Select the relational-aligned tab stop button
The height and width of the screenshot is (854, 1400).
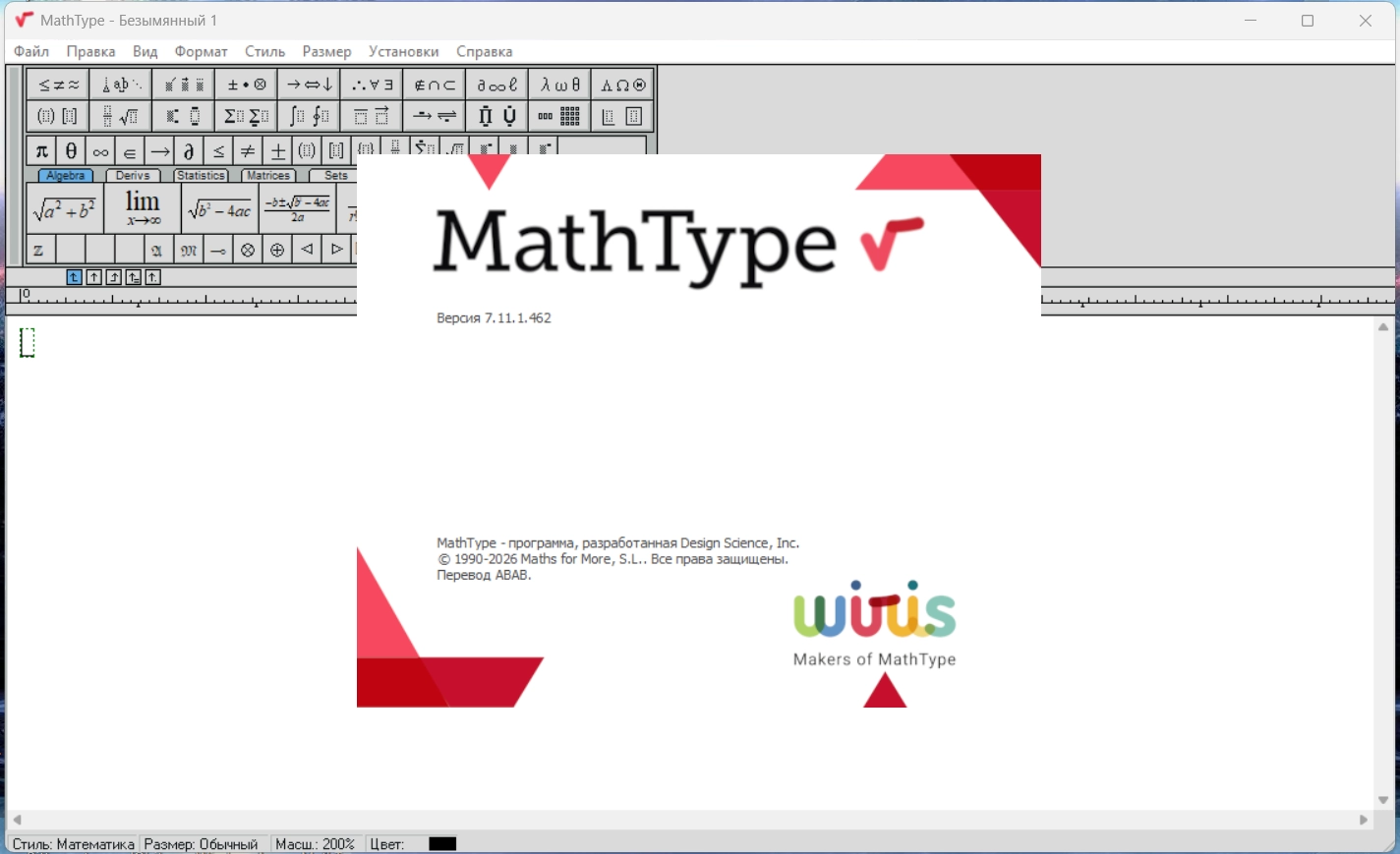[x=134, y=277]
